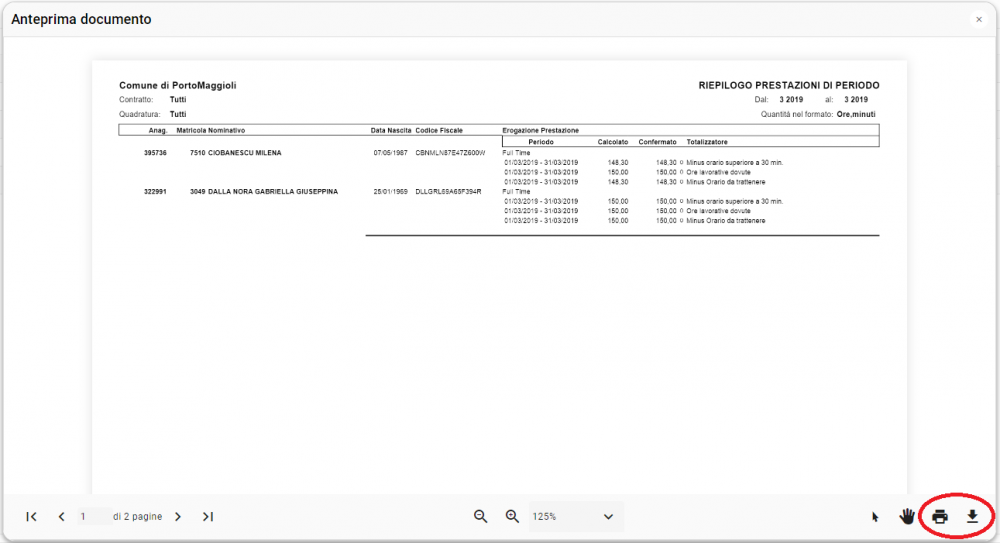Go to the next page
This screenshot has height=543, width=1000.
[x=178, y=517]
